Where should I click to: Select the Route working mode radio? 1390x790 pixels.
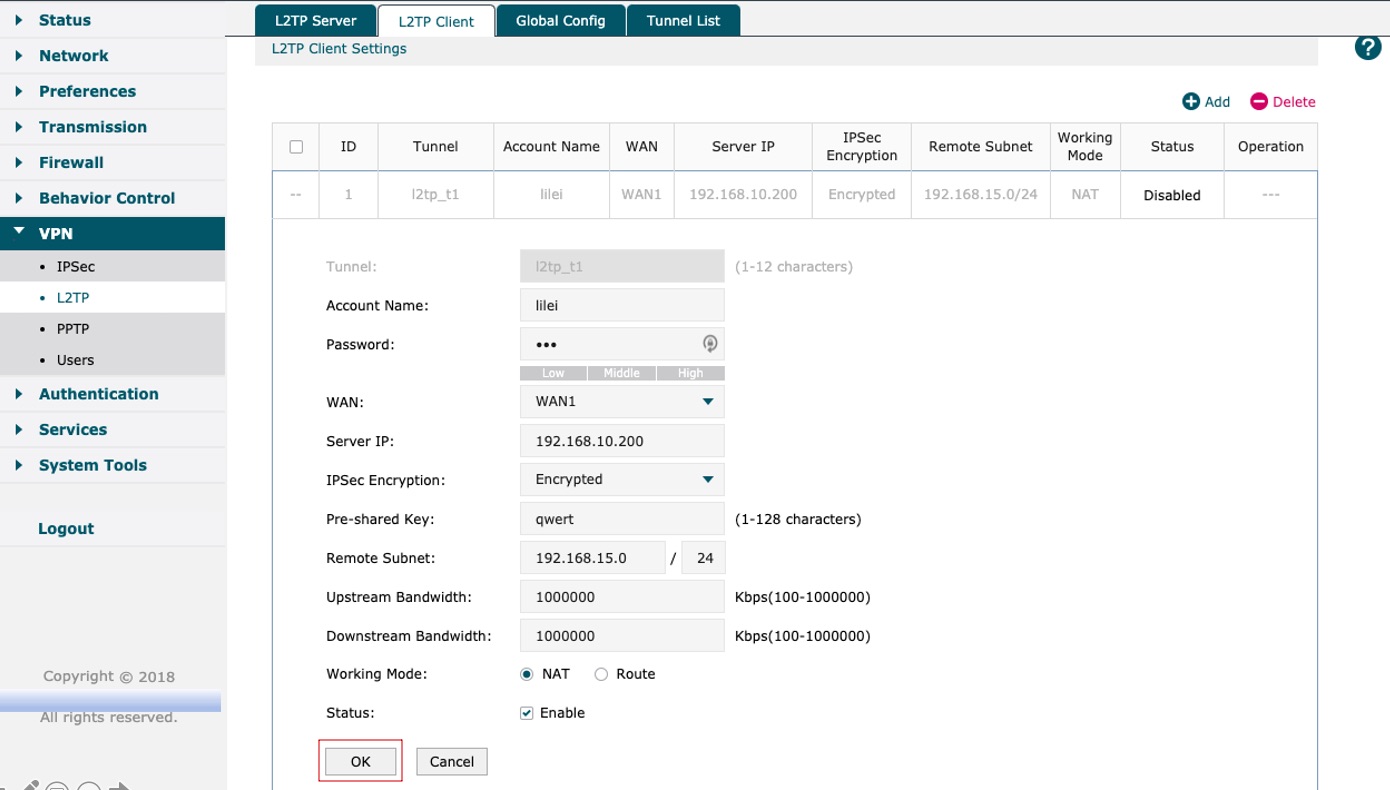[x=601, y=674]
